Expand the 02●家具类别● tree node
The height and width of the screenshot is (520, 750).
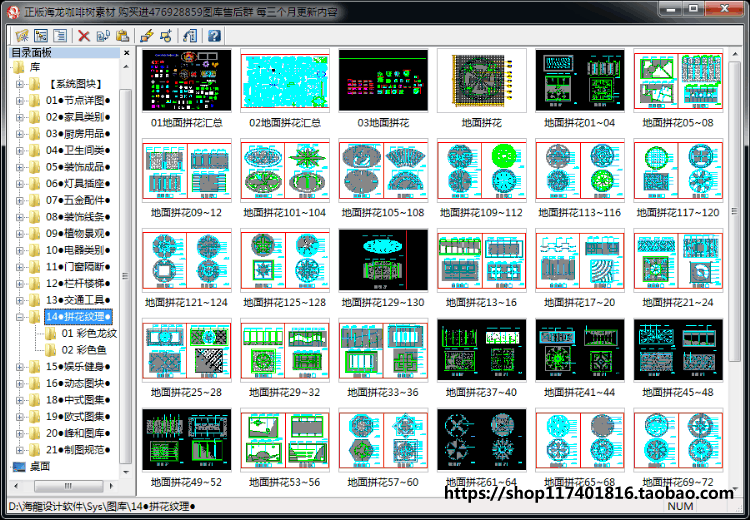click(20, 117)
